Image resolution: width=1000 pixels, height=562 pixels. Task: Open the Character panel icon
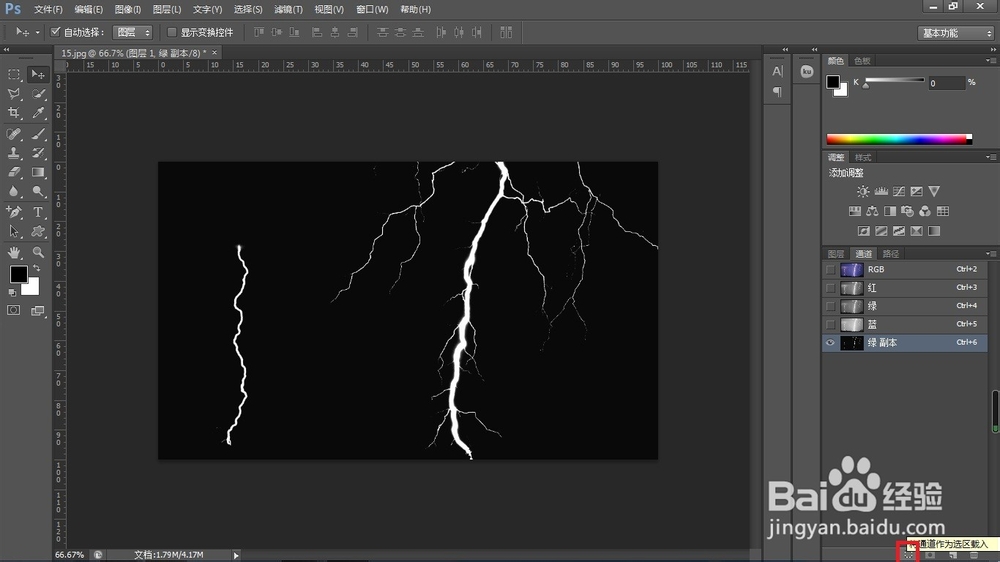click(x=777, y=71)
